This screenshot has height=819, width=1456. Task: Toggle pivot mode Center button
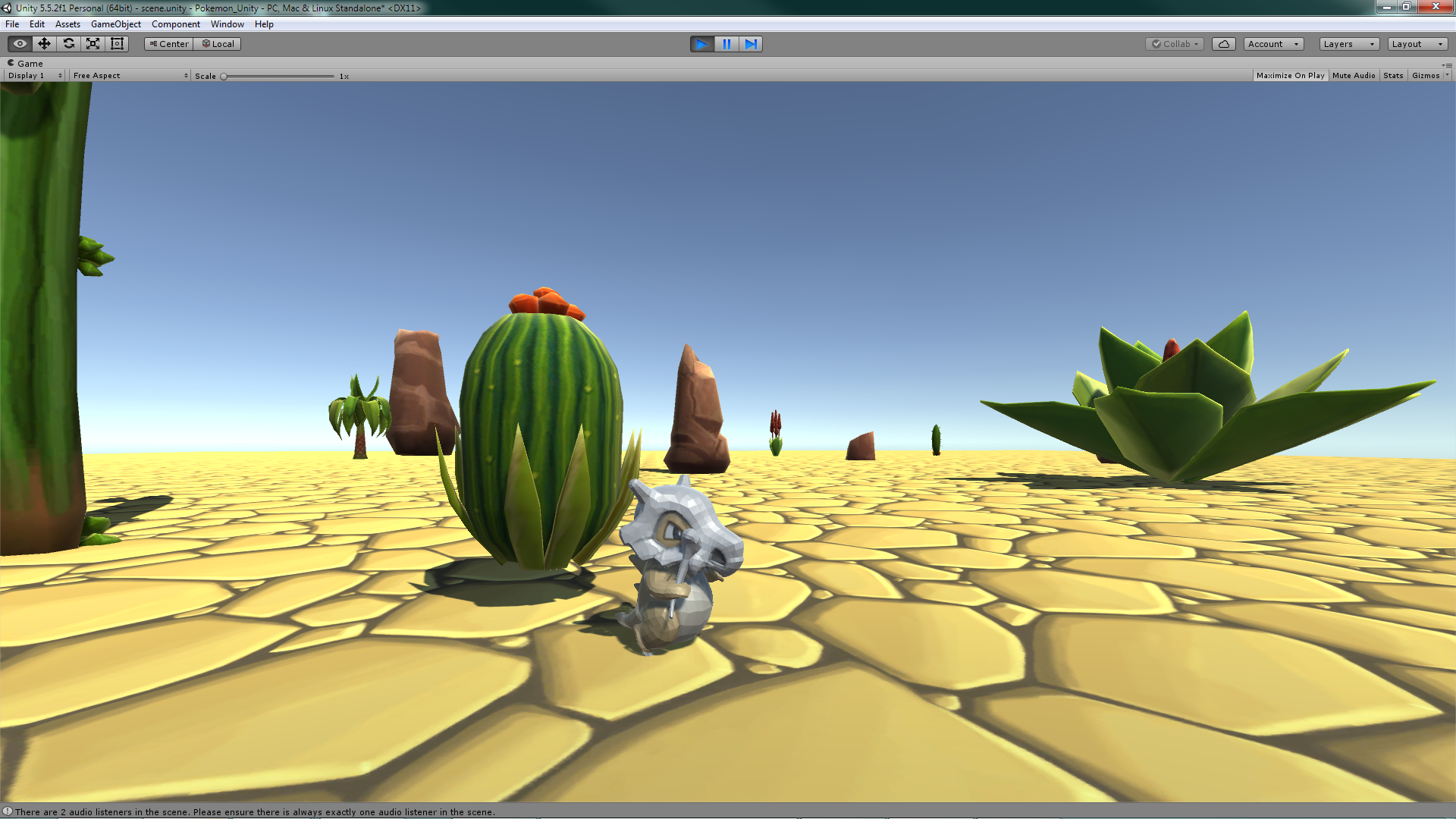(x=169, y=44)
